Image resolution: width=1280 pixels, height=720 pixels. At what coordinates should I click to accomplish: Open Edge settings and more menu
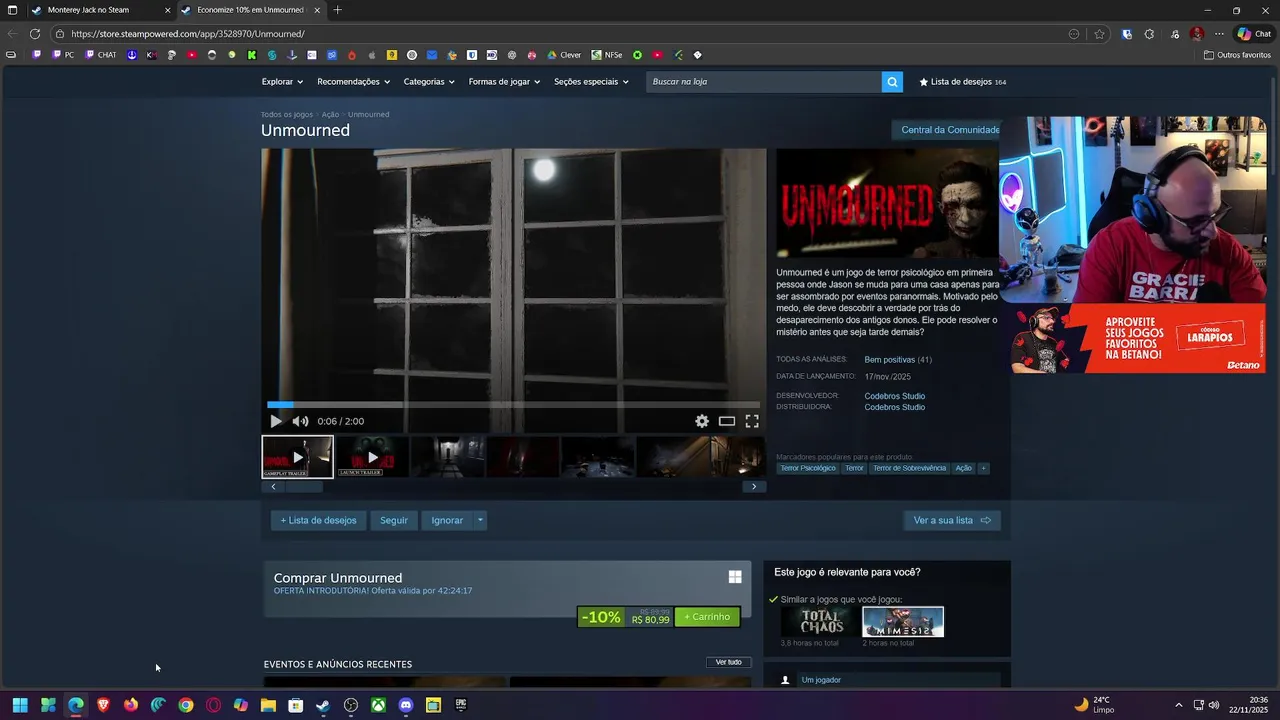click(1219, 34)
